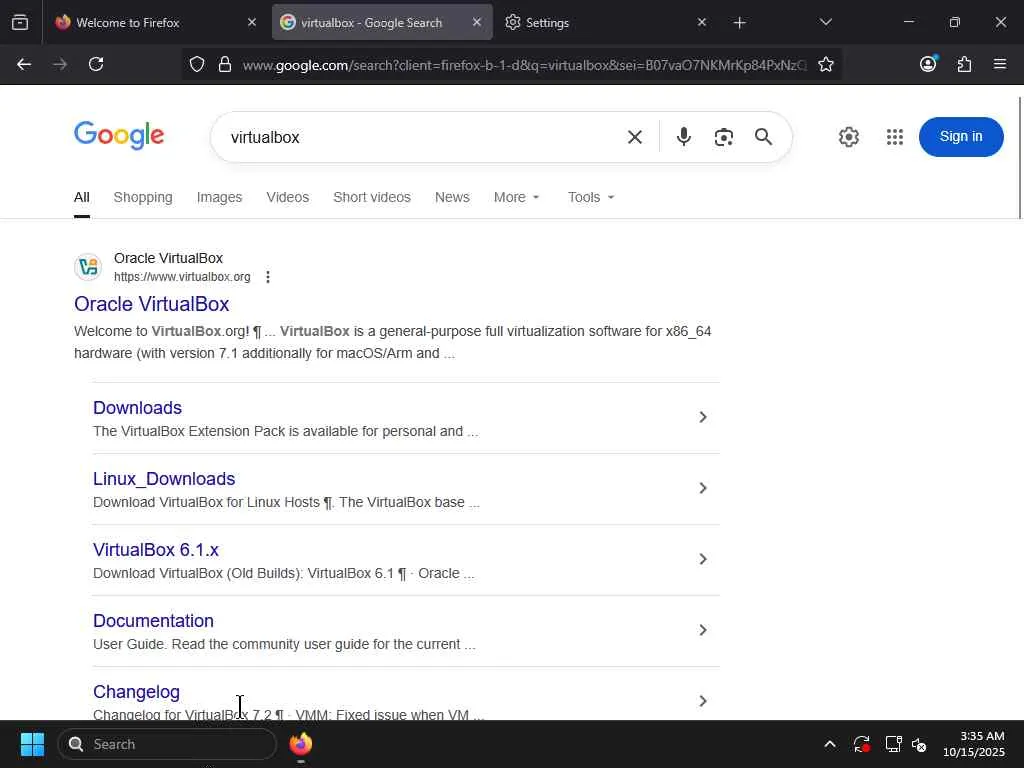Select Videos results tab

(287, 197)
